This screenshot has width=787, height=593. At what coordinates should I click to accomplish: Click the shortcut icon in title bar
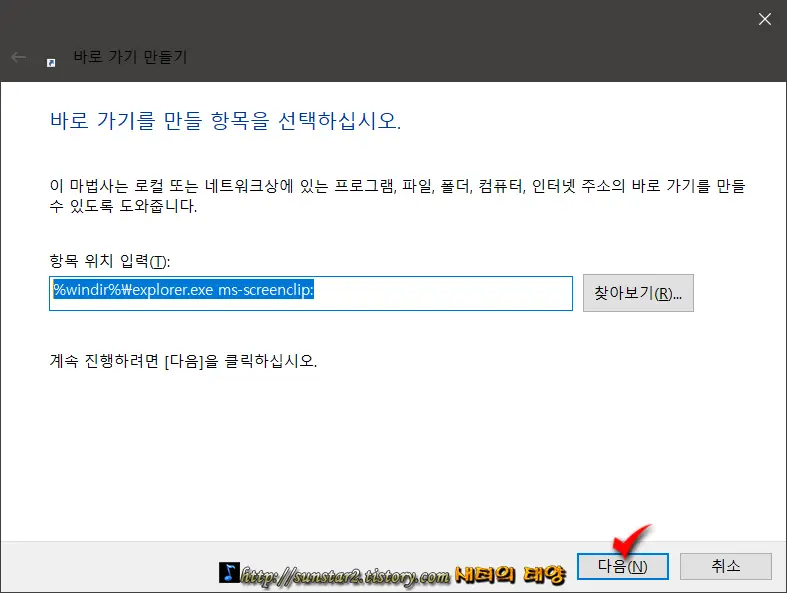pos(51,62)
